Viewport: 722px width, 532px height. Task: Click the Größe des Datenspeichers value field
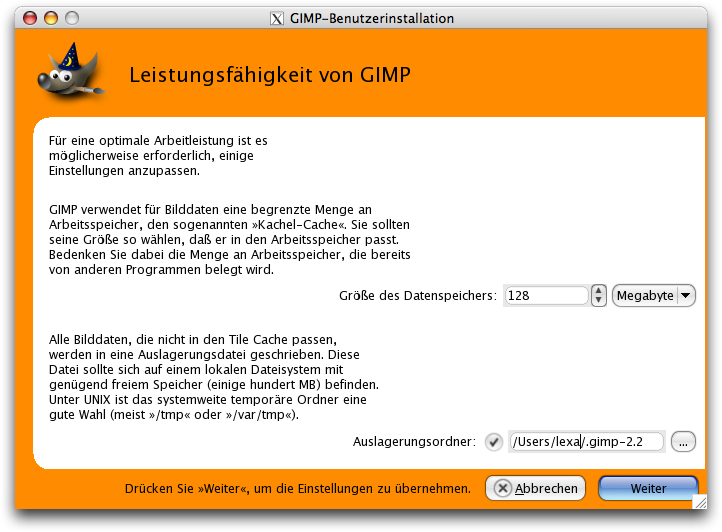point(547,295)
